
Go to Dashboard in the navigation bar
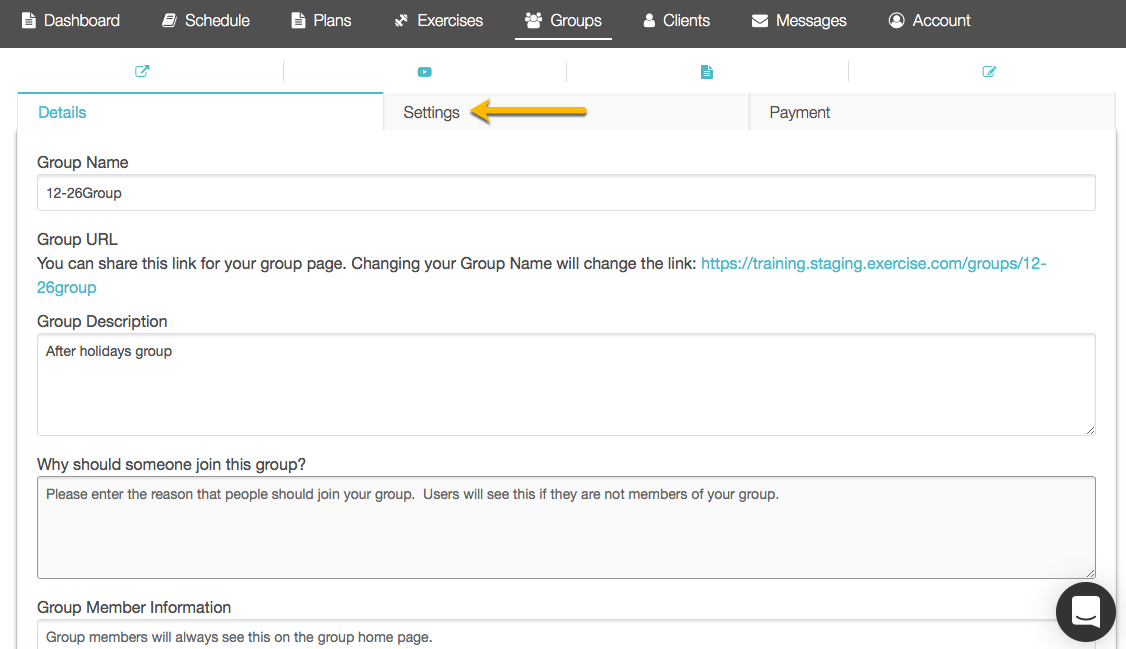(x=70, y=20)
